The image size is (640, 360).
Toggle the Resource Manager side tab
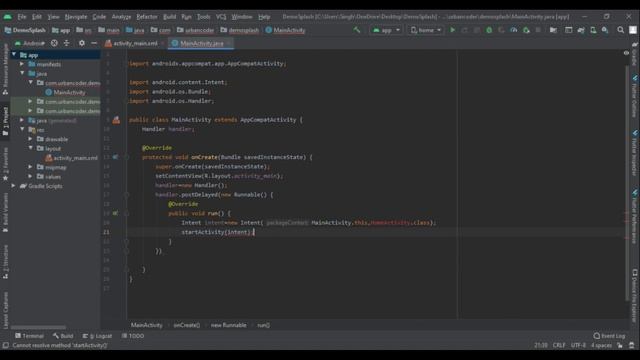point(5,69)
